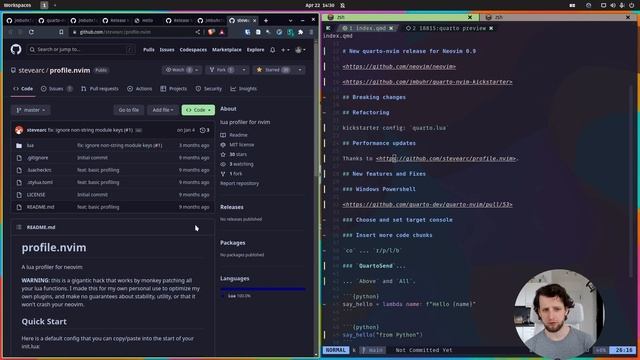Image resolution: width=640 pixels, height=360 pixels.
Task: Open Codespaces in the GitHub header
Action: (193, 50)
